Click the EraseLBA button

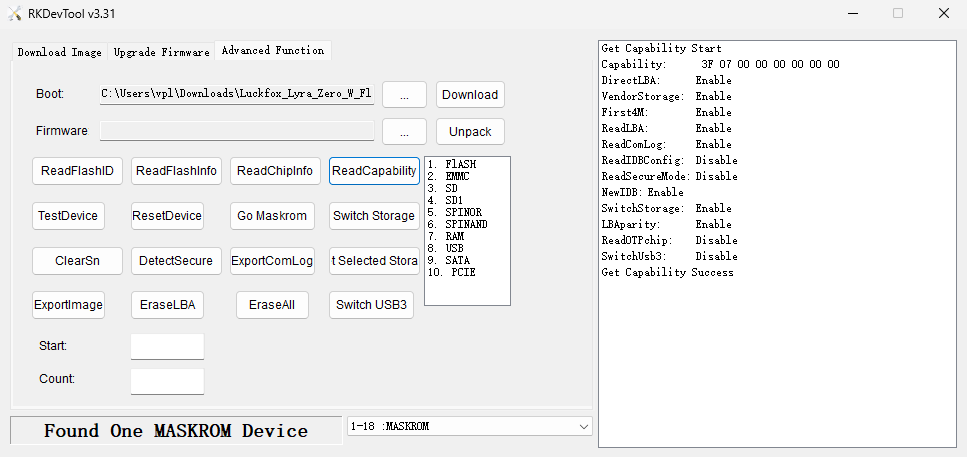167,305
